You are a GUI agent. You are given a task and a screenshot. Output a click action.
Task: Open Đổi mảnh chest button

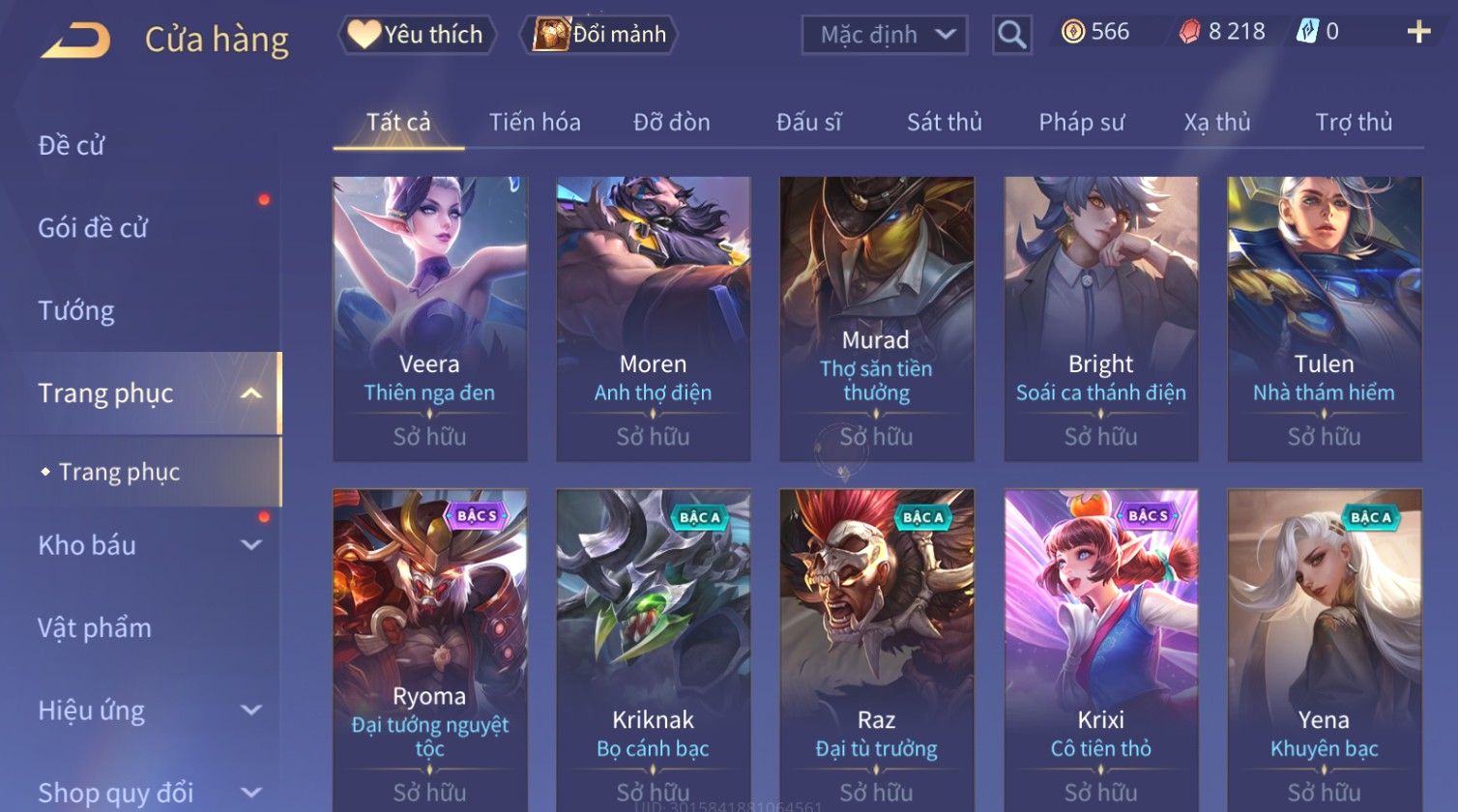599,35
